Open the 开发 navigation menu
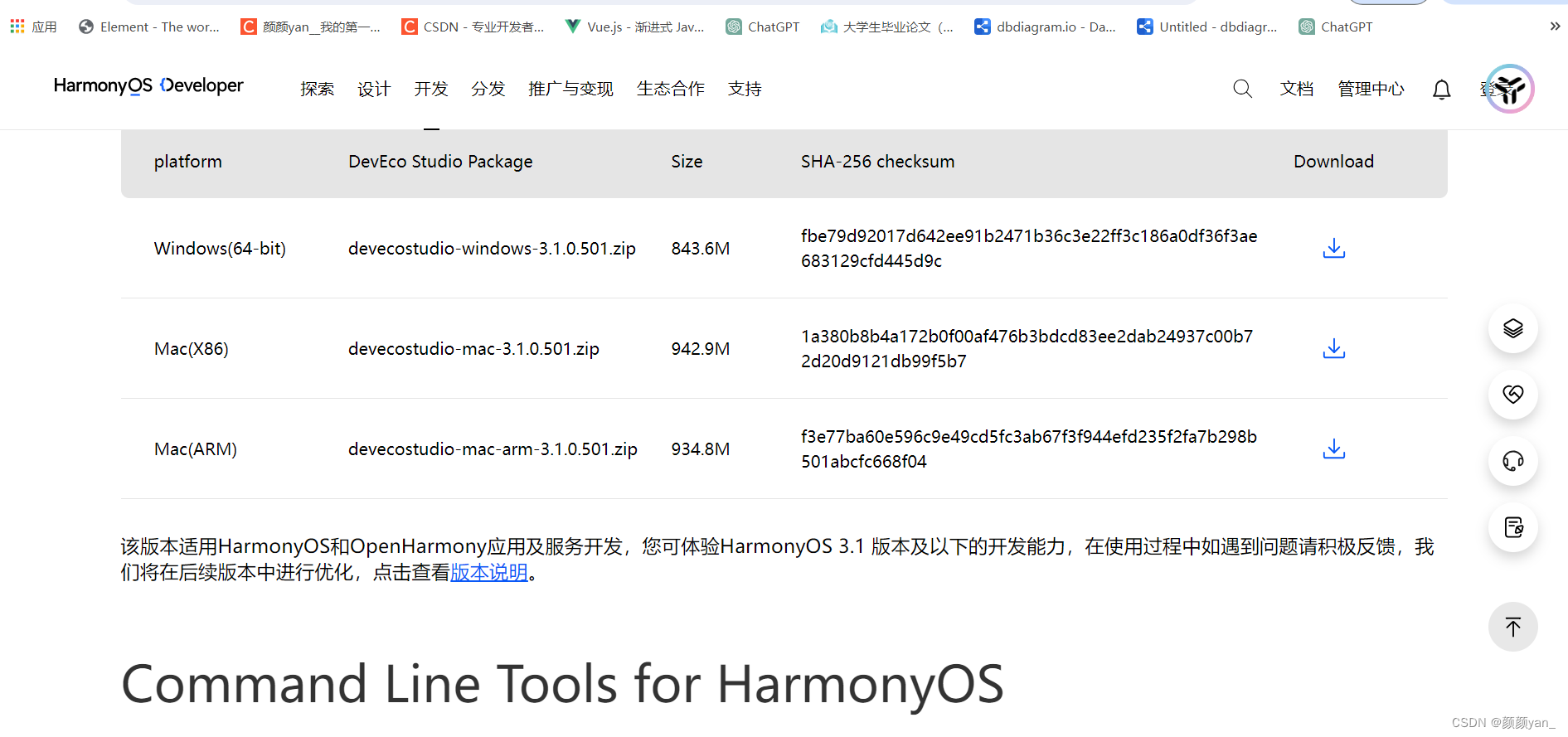The width and height of the screenshot is (1568, 737). tap(431, 89)
